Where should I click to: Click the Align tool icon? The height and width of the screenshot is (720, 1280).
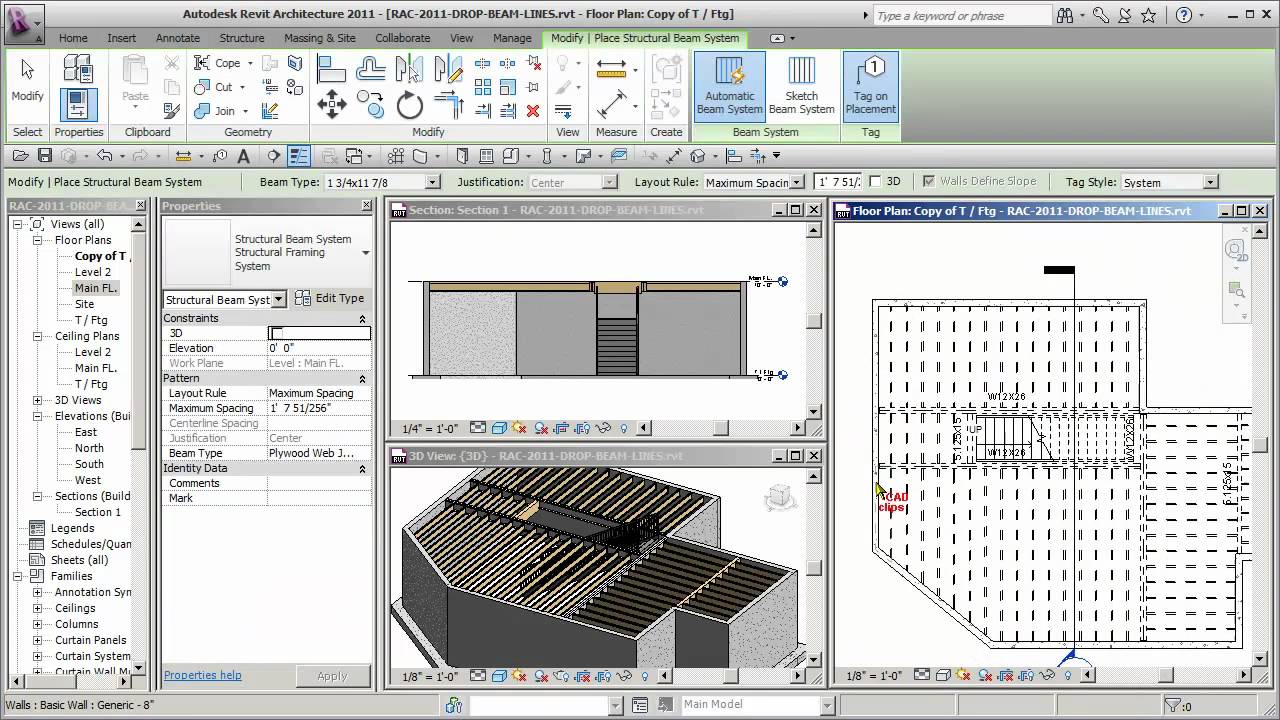[331, 68]
